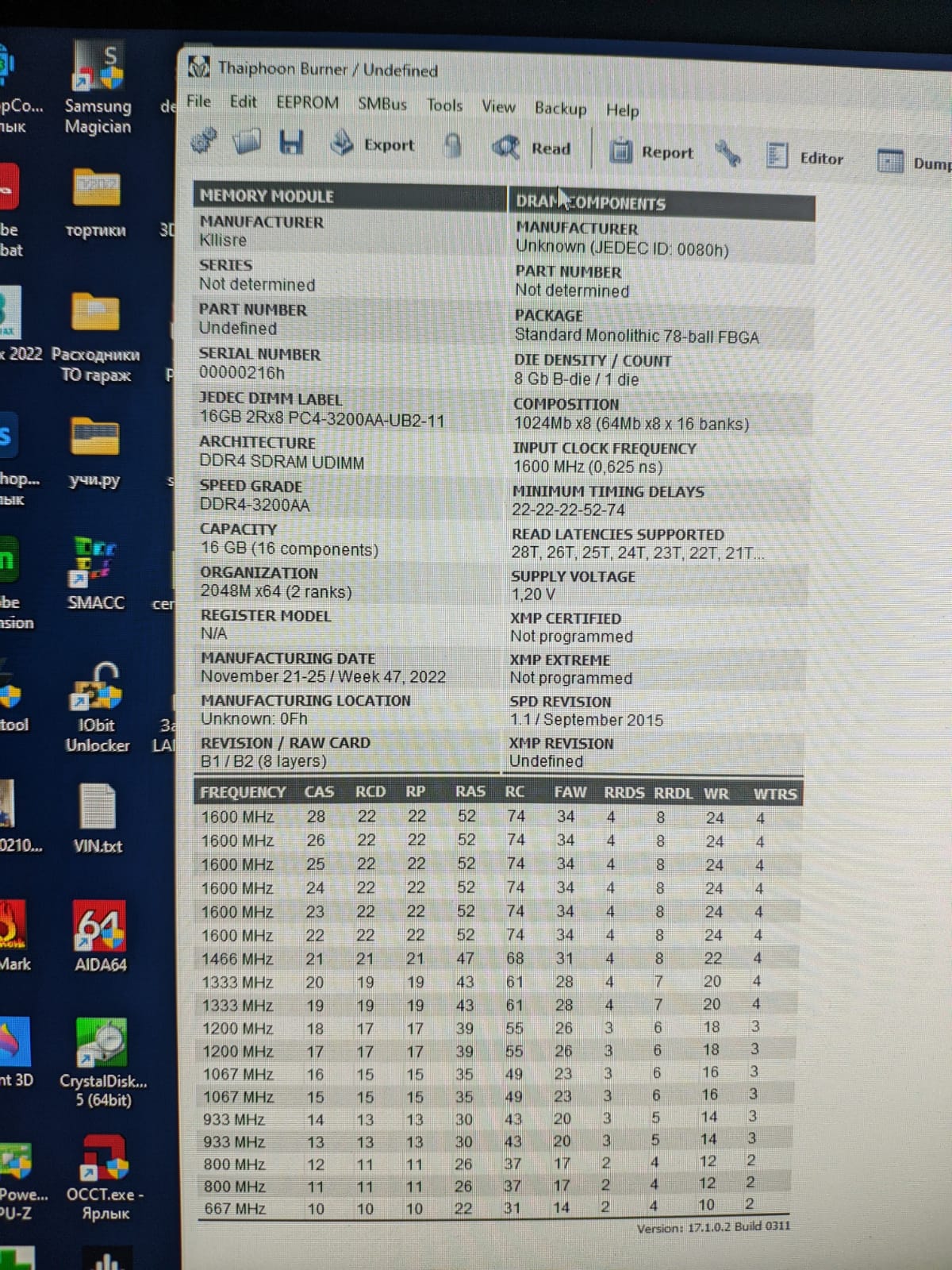
Task: Click the MEMORY MODULE section header
Action: click(x=349, y=195)
